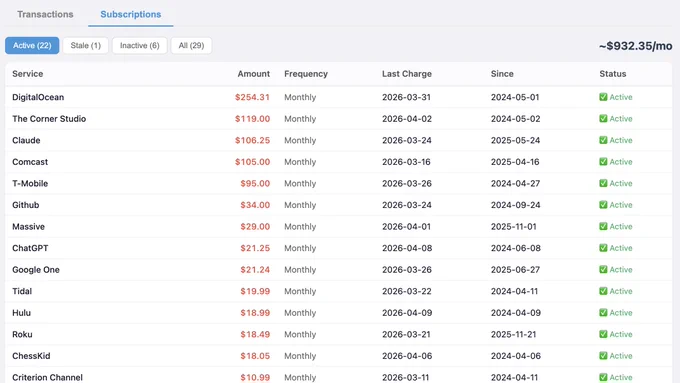Select the Criterion Channel service name
The width and height of the screenshot is (680, 383).
pos(47,377)
